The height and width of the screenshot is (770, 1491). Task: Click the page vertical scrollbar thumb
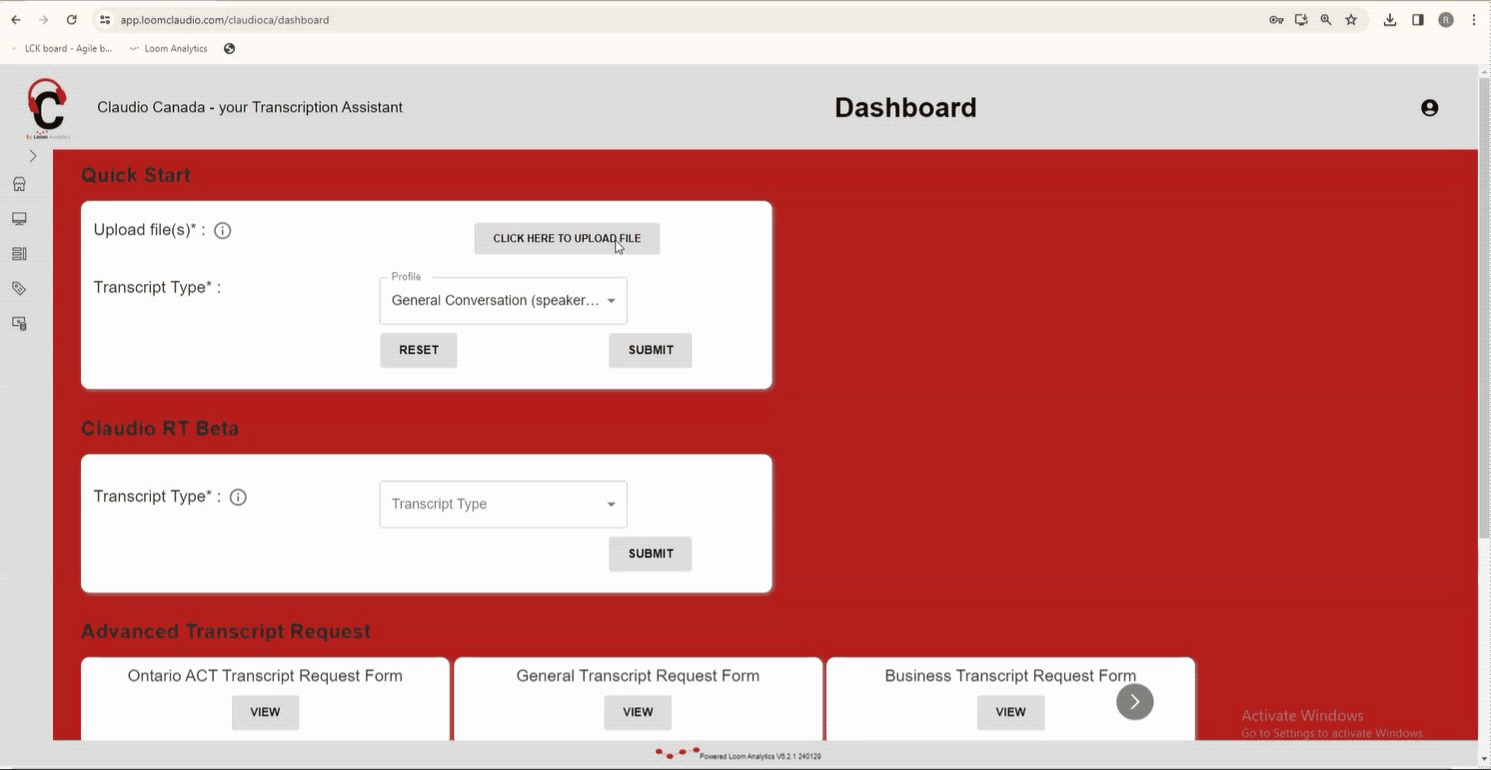[x=1484, y=308]
